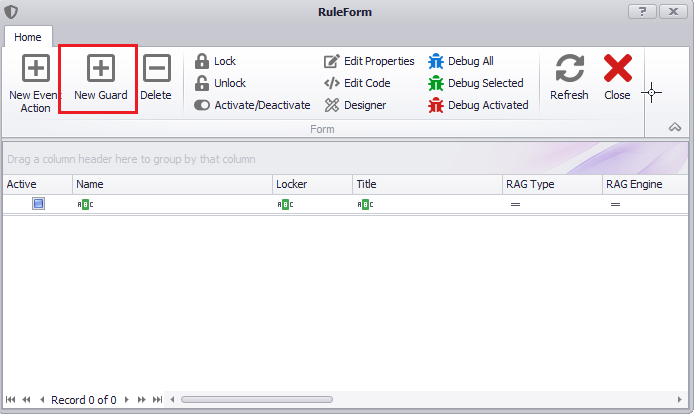The image size is (696, 416).
Task: Close the form using red X ribbon button
Action: (x=617, y=78)
